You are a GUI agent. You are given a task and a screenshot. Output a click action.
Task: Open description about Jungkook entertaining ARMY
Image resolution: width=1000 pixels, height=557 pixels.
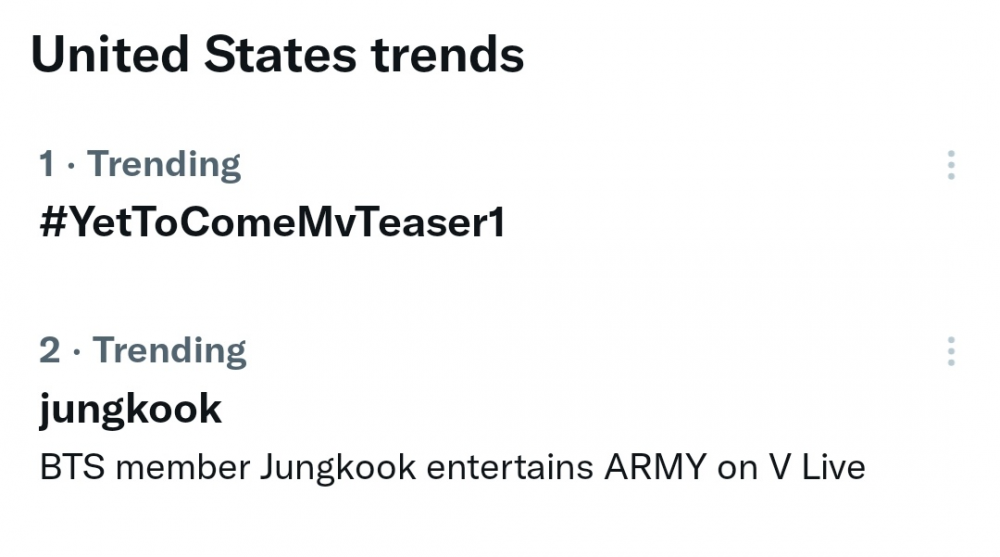point(452,467)
